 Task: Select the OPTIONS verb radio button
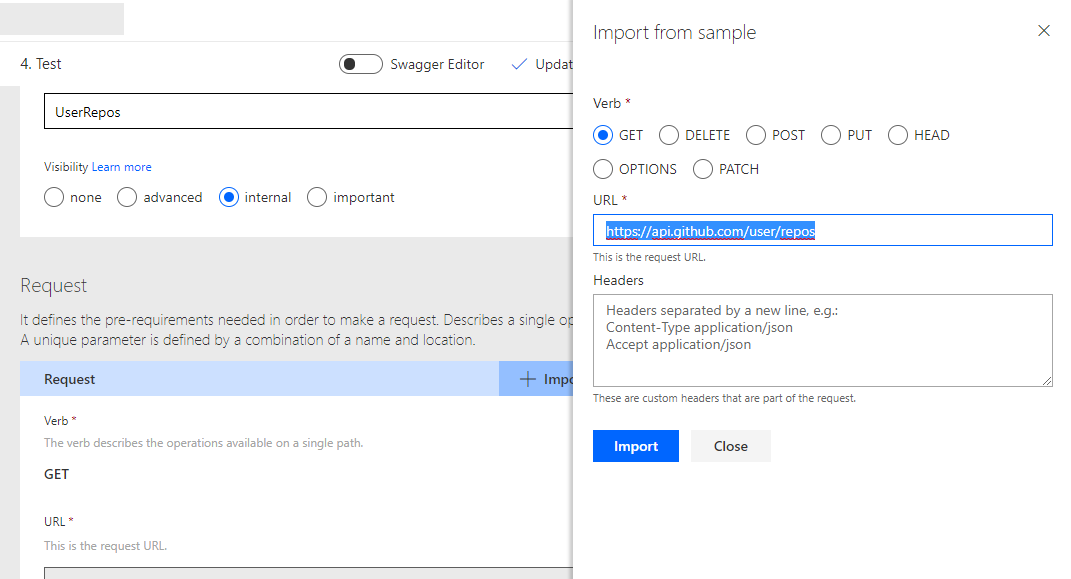[x=602, y=169]
